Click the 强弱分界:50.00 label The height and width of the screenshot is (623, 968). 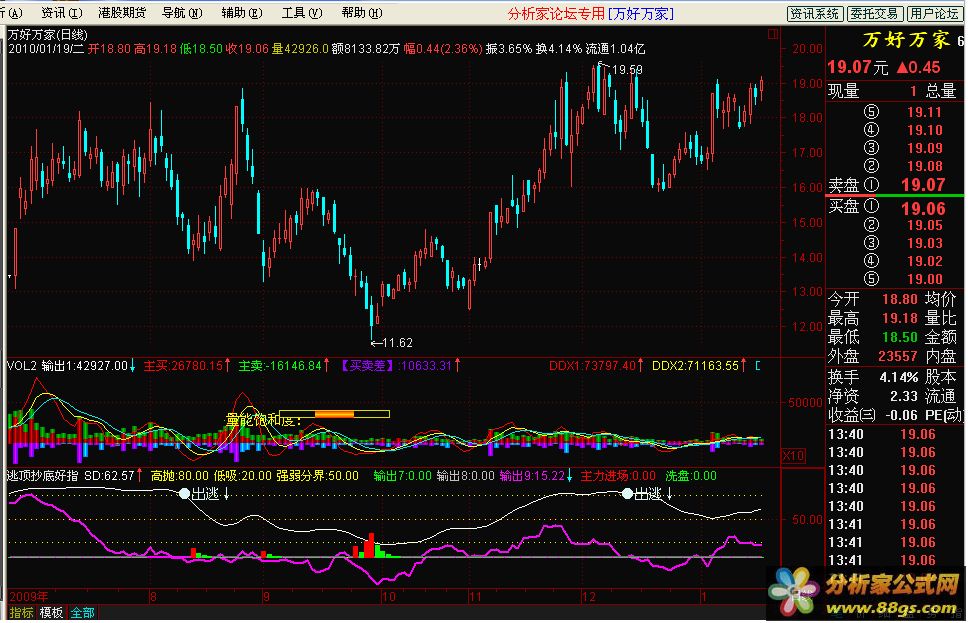click(x=317, y=475)
